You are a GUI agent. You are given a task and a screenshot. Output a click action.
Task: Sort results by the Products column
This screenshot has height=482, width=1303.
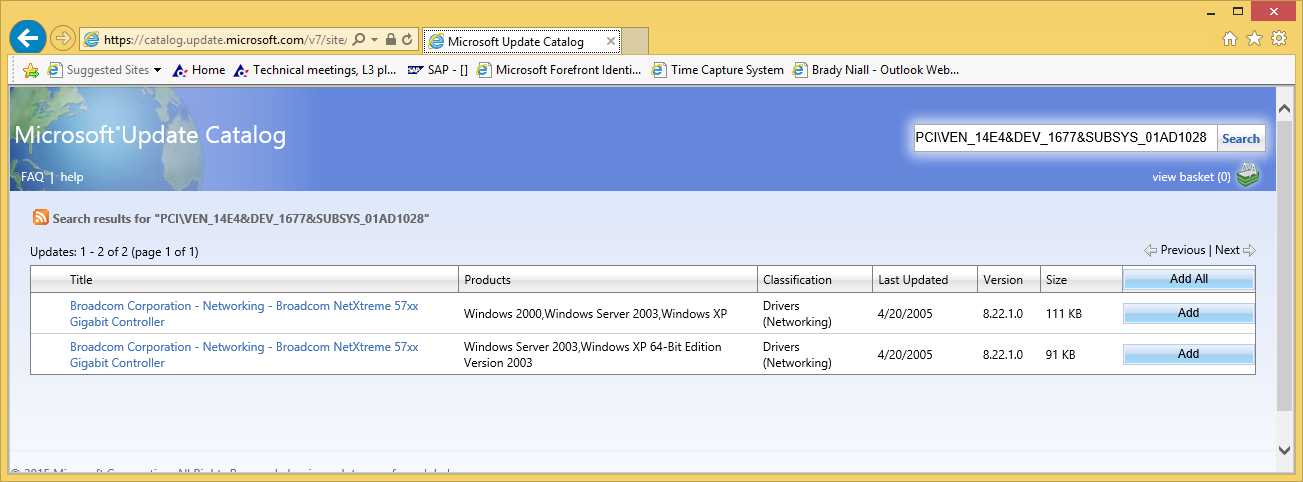(487, 280)
